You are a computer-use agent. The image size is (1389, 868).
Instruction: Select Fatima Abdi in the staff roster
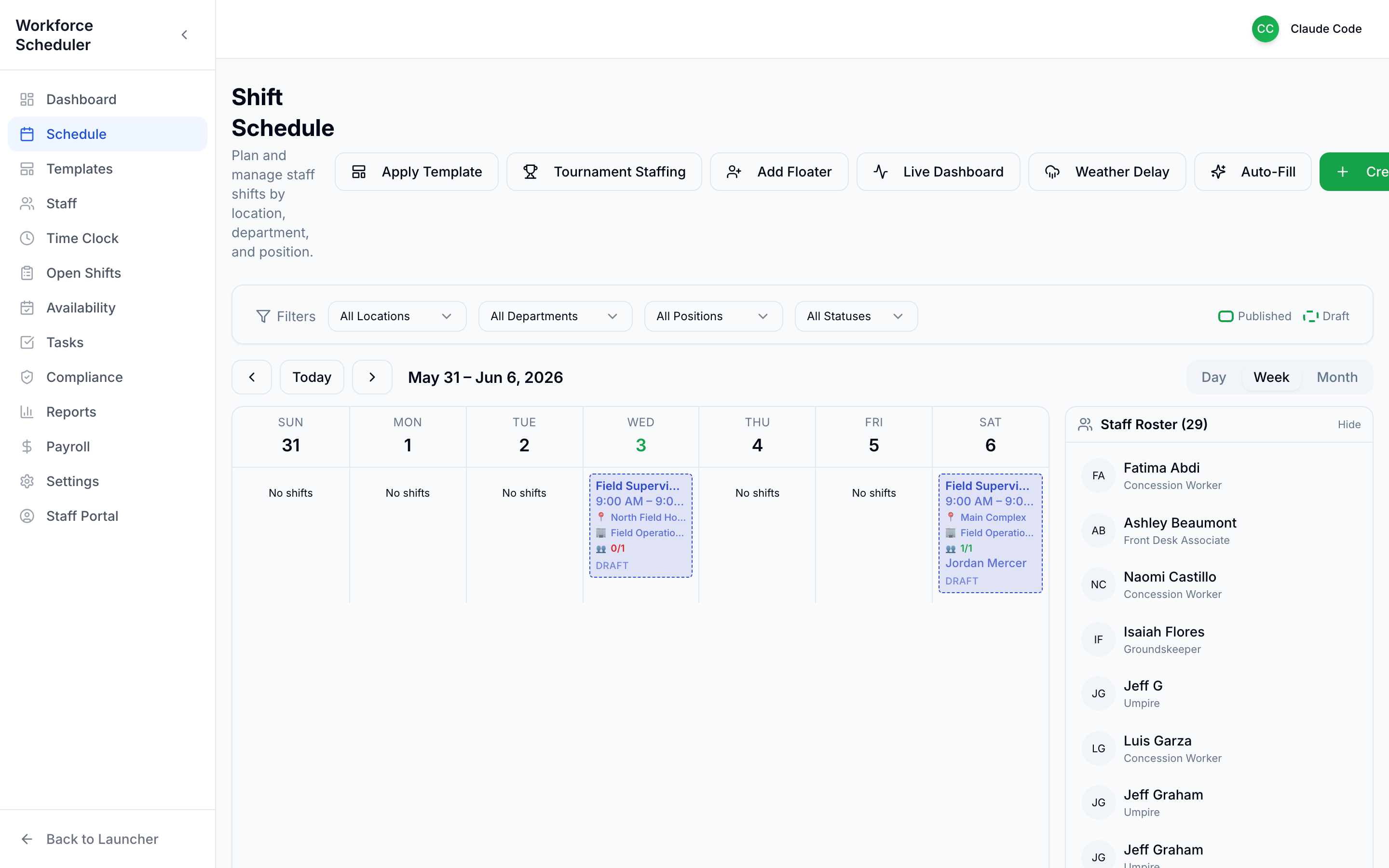click(x=1219, y=476)
